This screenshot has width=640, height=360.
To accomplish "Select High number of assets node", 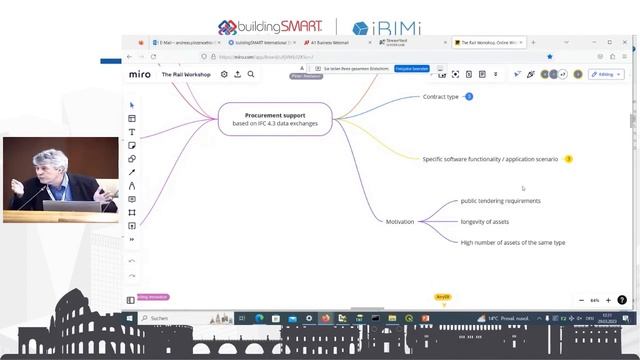I will tap(513, 242).
